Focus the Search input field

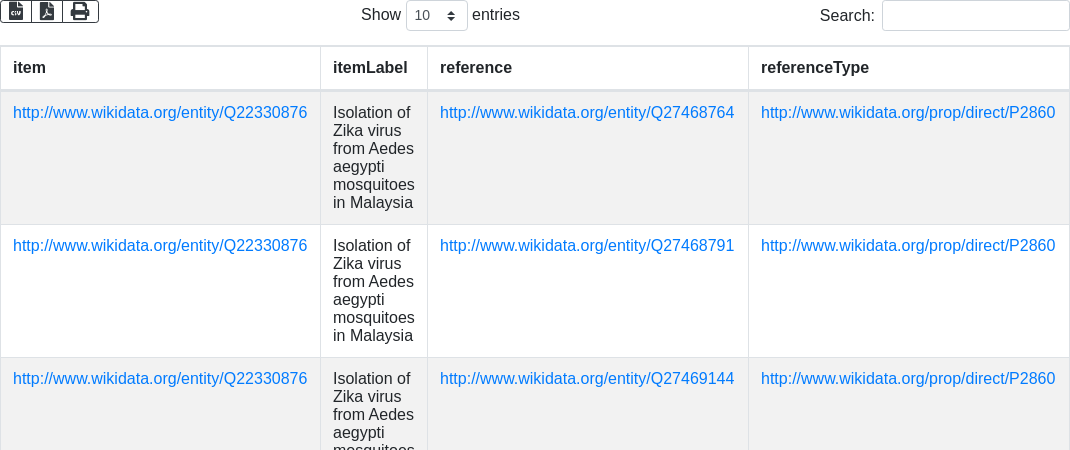(975, 15)
